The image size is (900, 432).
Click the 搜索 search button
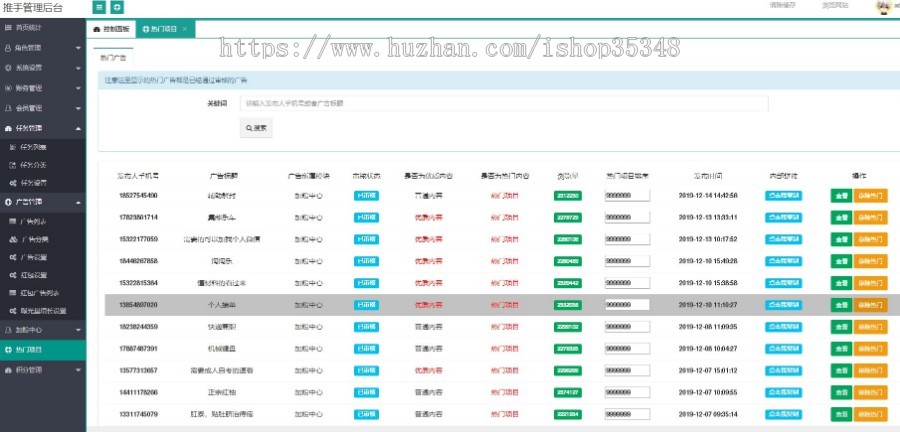256,128
